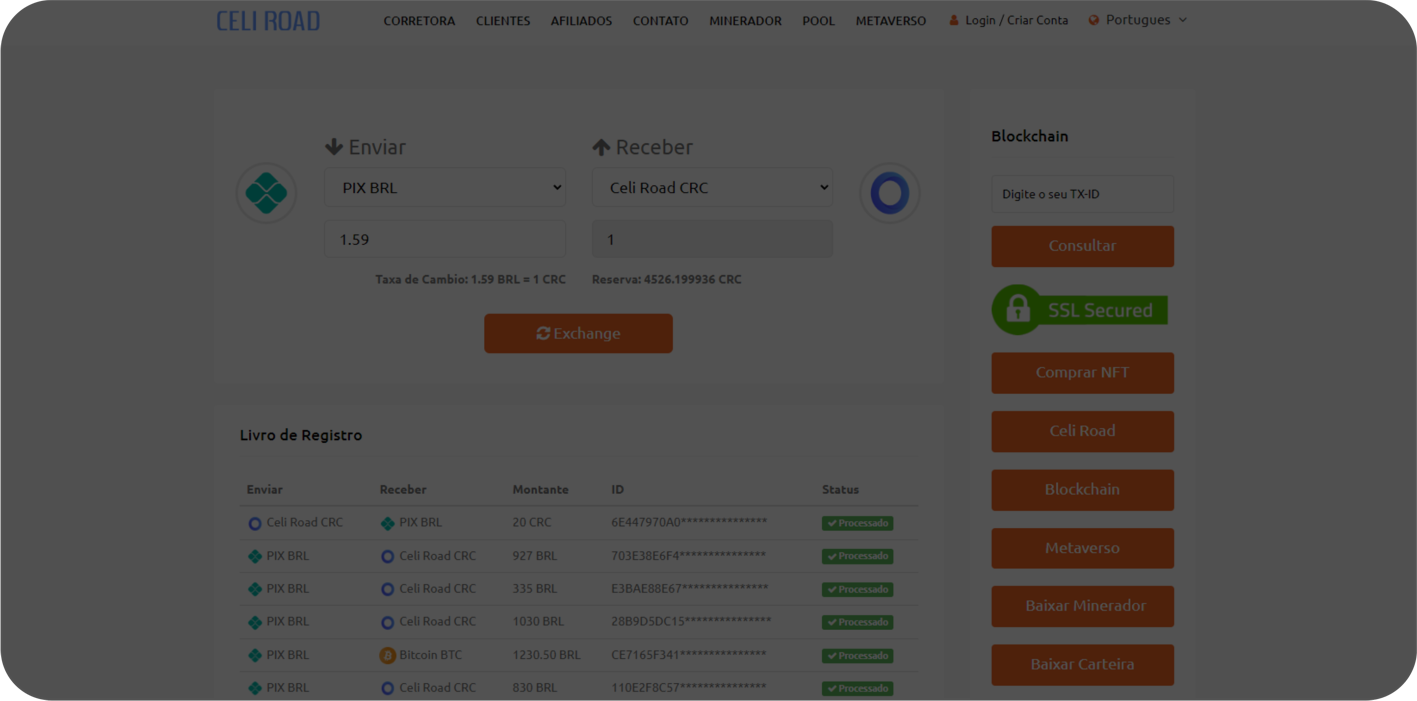Click Processado badge in 927 BRL row
The image size is (1417, 701).
(858, 556)
